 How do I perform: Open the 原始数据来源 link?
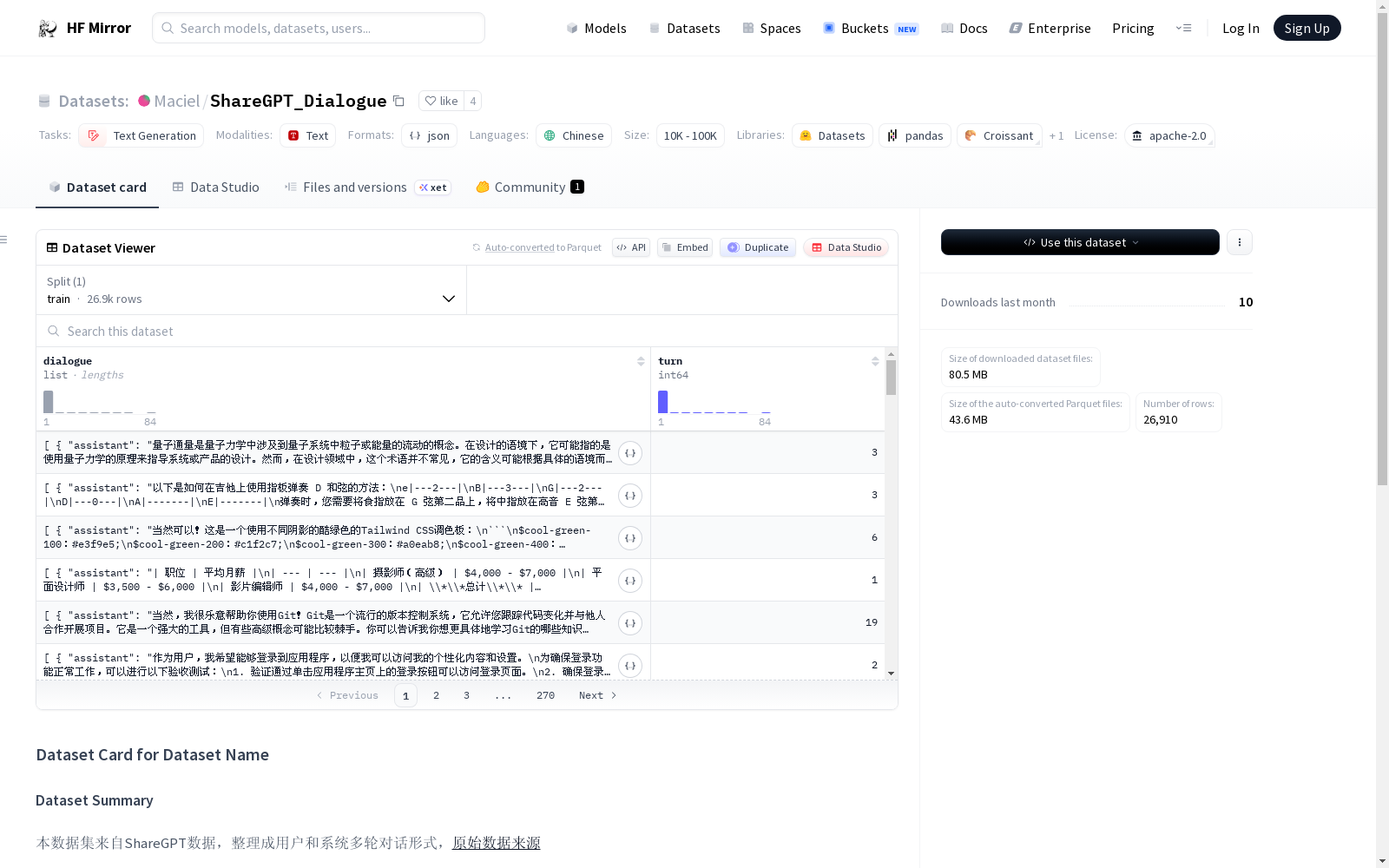coord(496,843)
